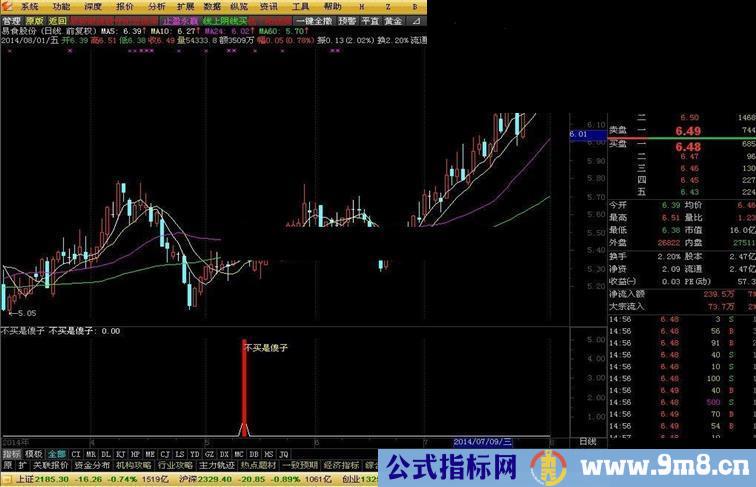Expand the 预警 toolbar option
This screenshot has width=756, height=487.
point(346,19)
